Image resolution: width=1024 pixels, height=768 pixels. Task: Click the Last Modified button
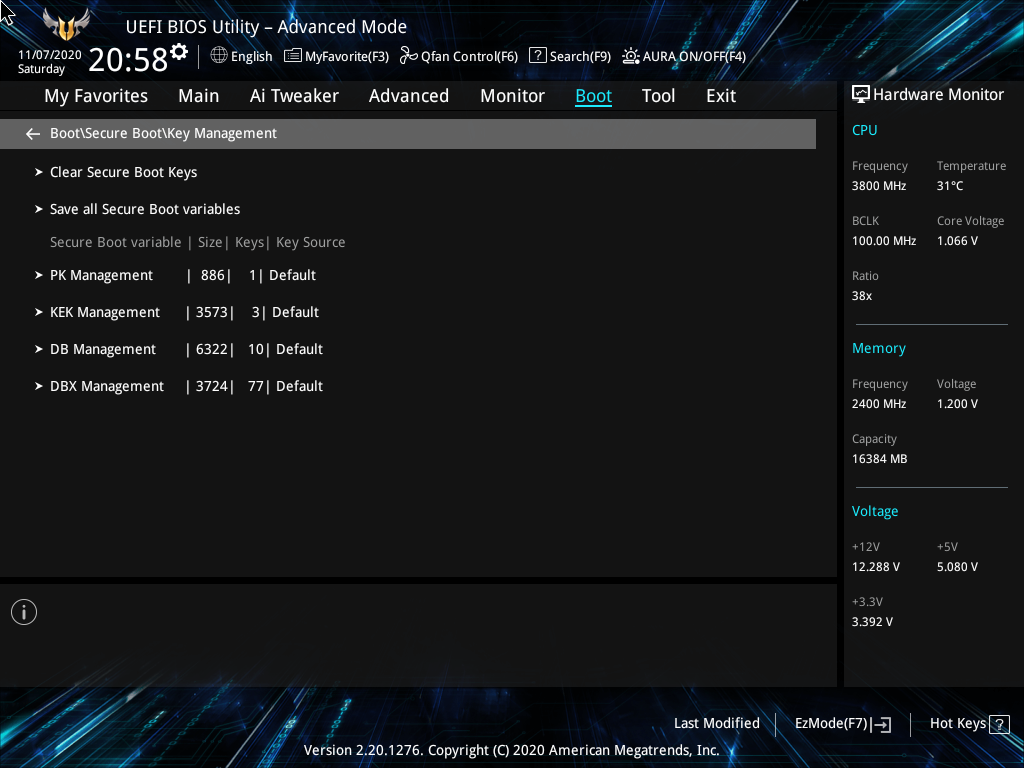716,724
